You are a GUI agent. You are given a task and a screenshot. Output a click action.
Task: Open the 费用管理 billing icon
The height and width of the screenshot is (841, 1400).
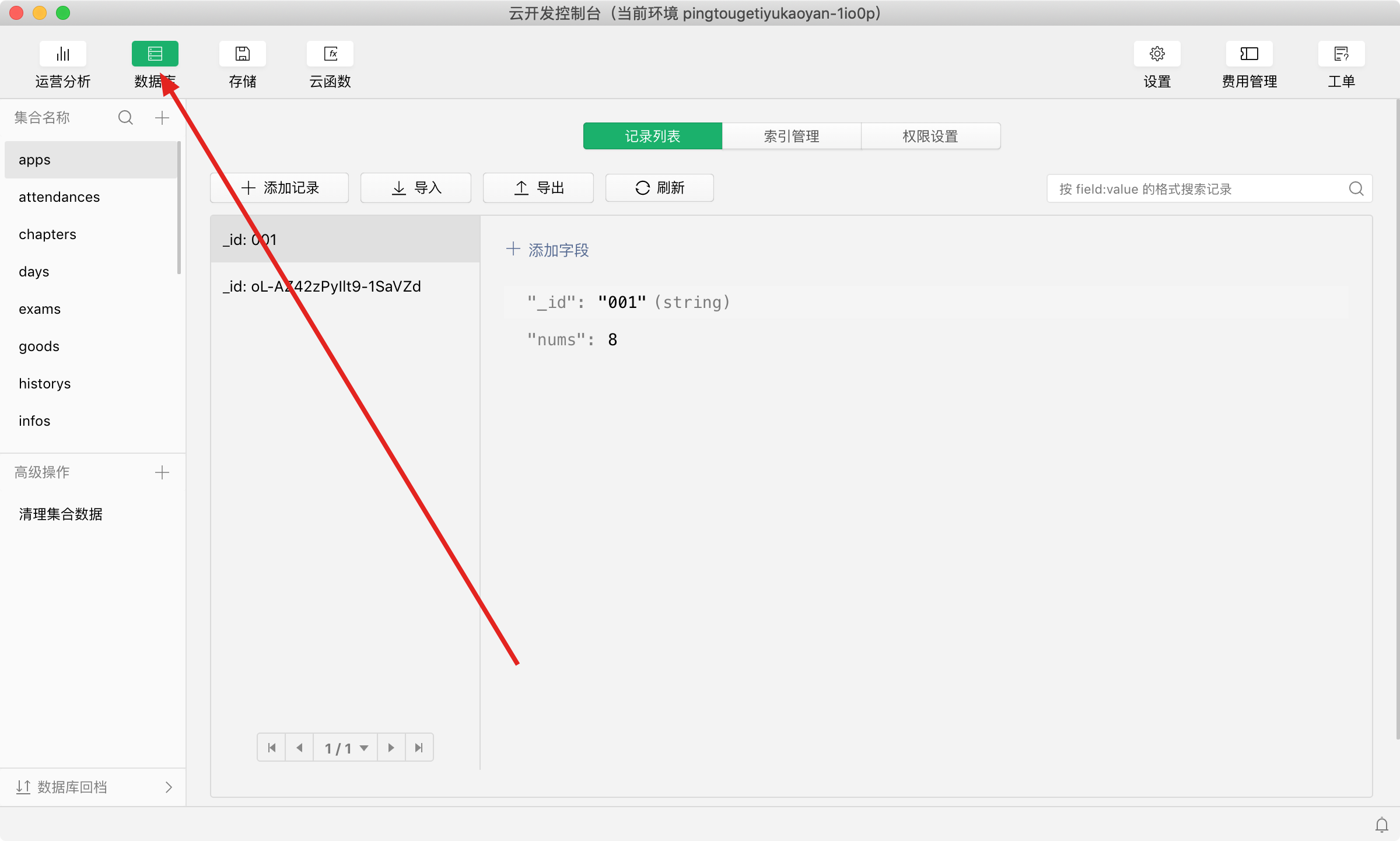tap(1249, 54)
